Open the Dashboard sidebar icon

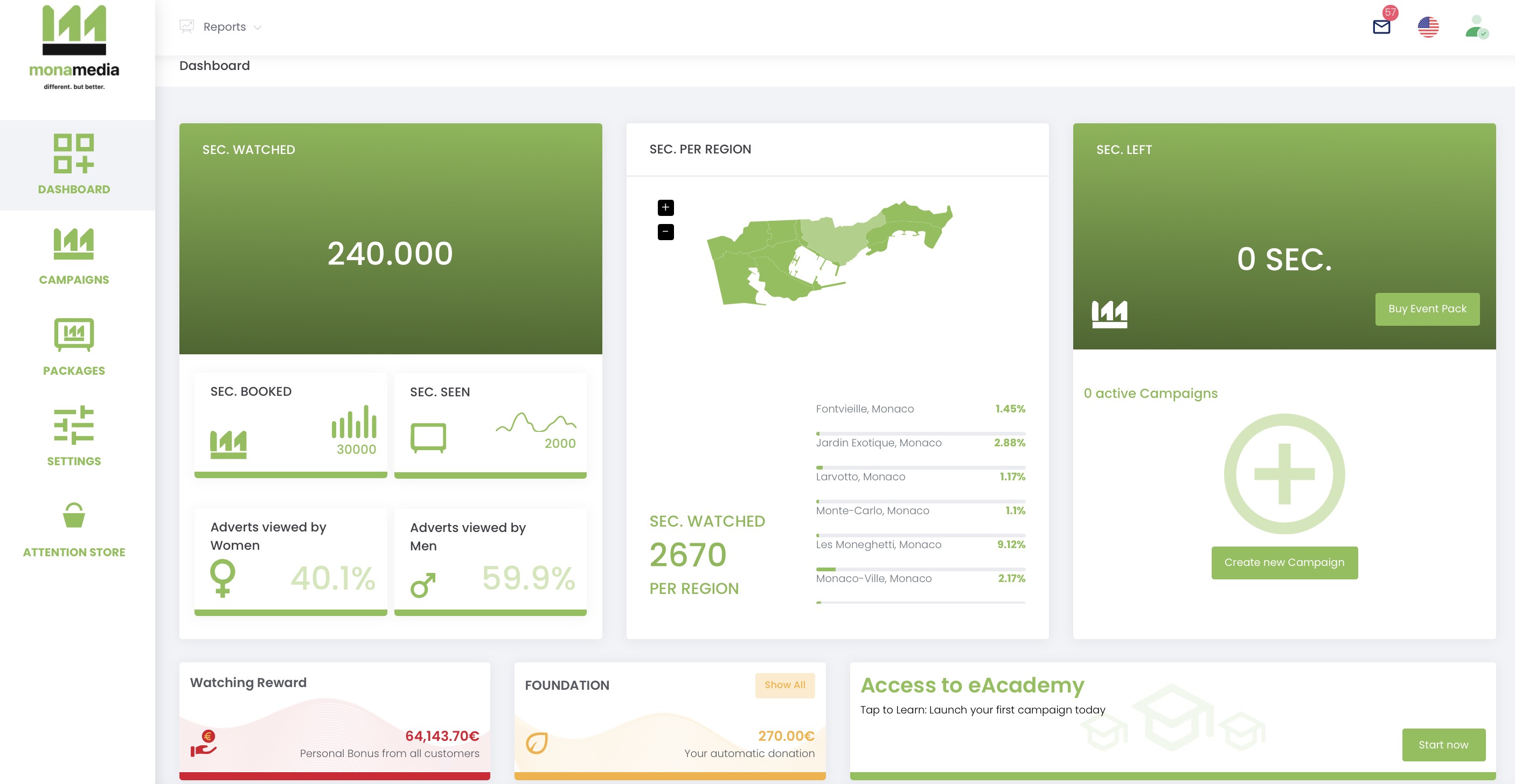[73, 153]
